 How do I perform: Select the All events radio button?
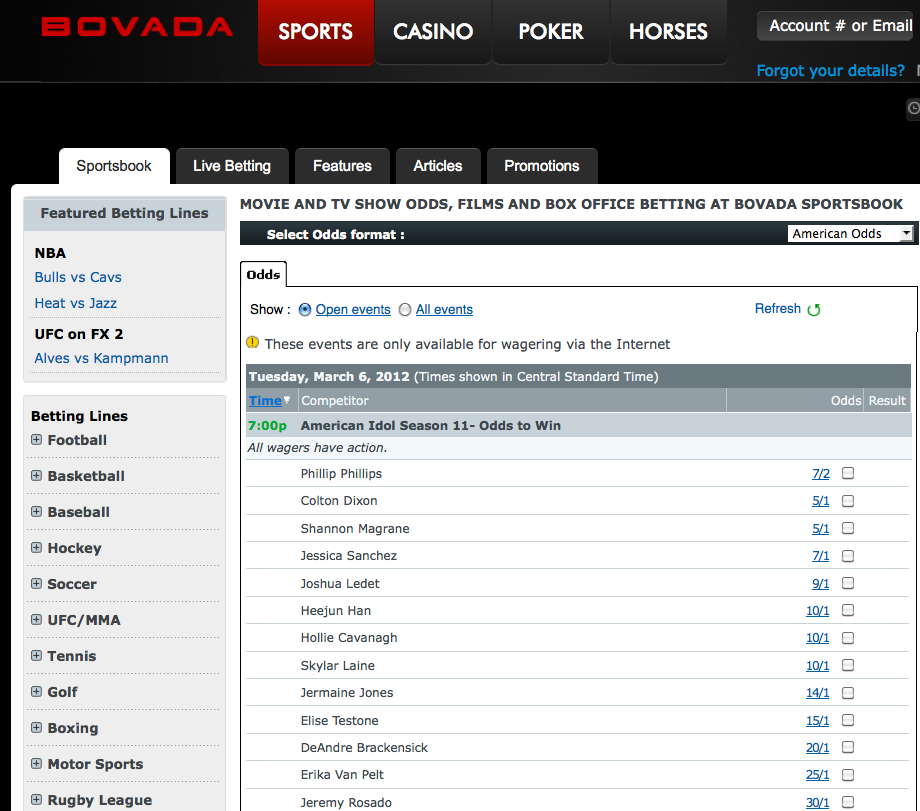pos(405,309)
